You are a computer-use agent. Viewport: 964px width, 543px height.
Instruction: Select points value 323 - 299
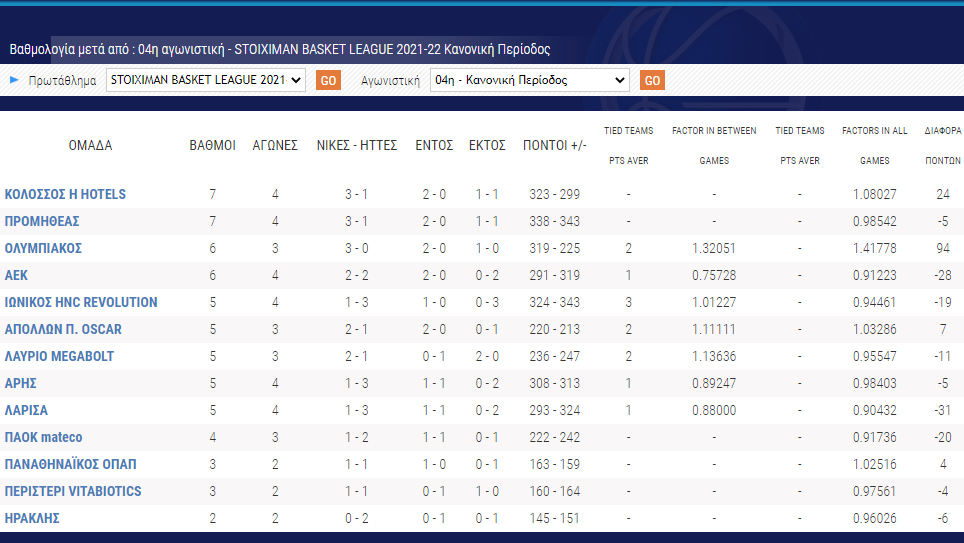click(x=555, y=194)
